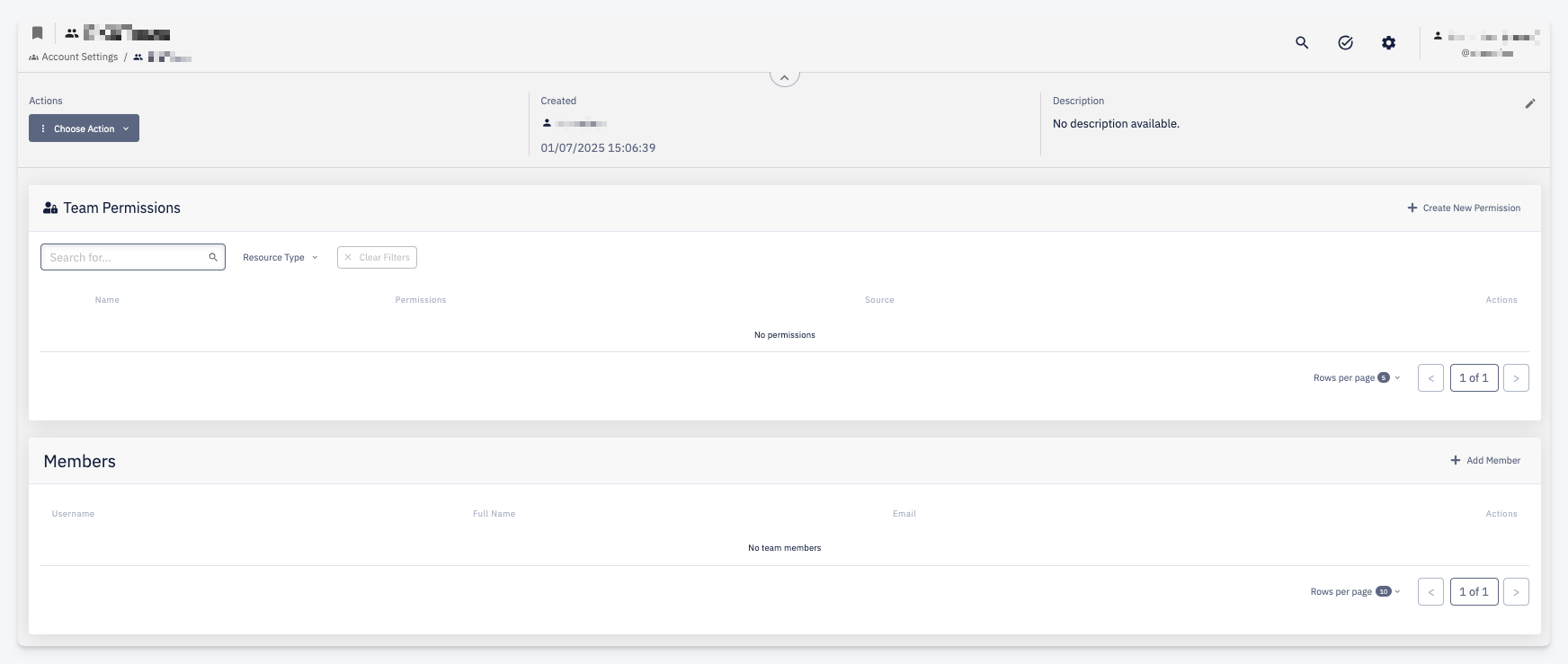
Task: Go to next permissions page
Action: (x=1516, y=378)
